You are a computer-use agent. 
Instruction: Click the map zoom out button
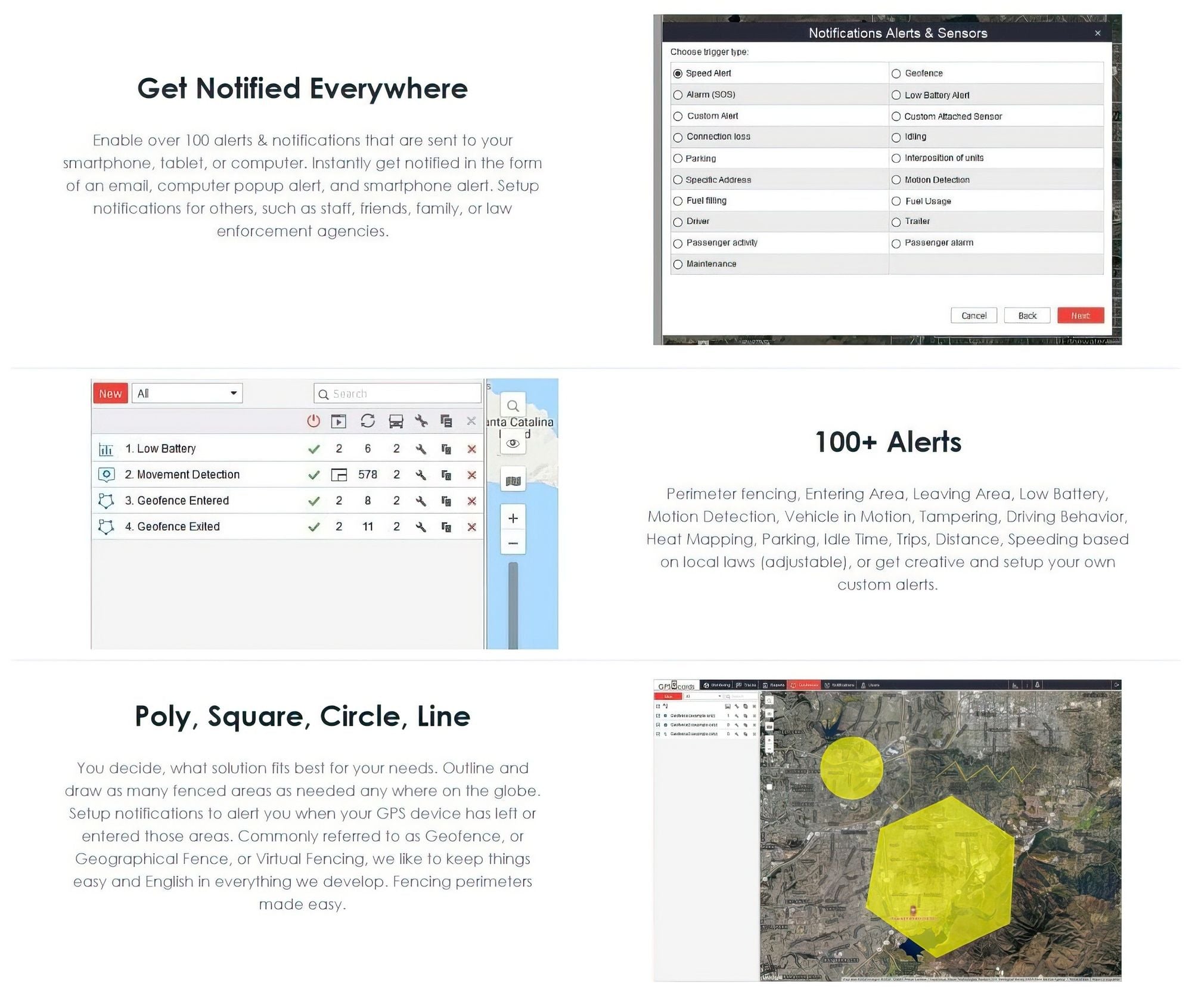click(x=514, y=543)
